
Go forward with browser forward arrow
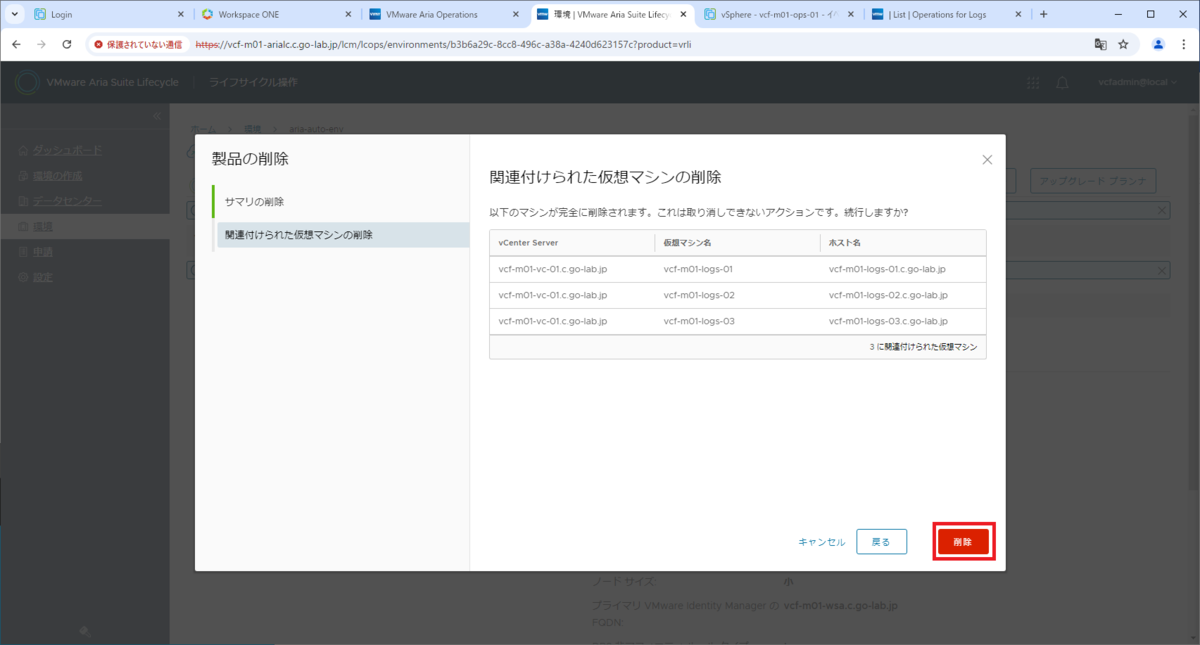tap(41, 44)
